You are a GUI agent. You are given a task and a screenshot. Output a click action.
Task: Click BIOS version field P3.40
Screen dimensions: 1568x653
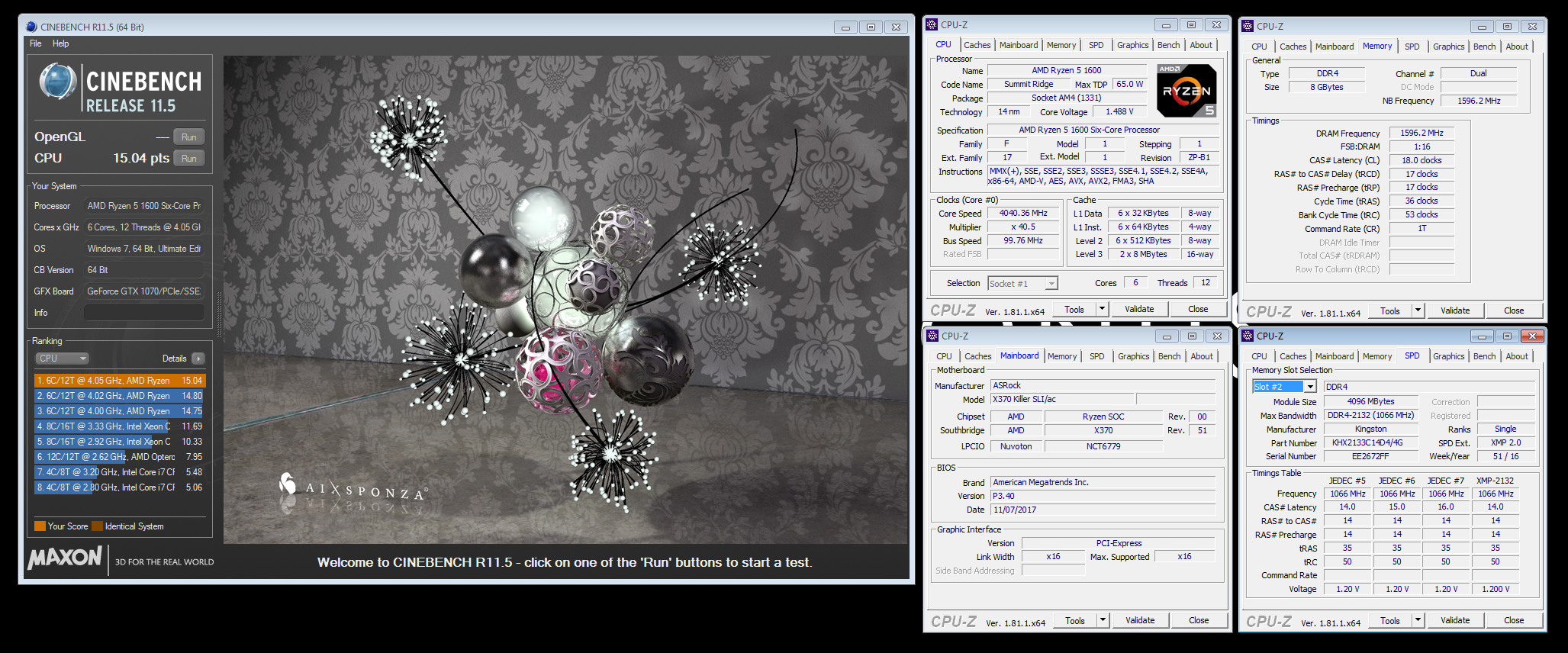tap(1103, 496)
